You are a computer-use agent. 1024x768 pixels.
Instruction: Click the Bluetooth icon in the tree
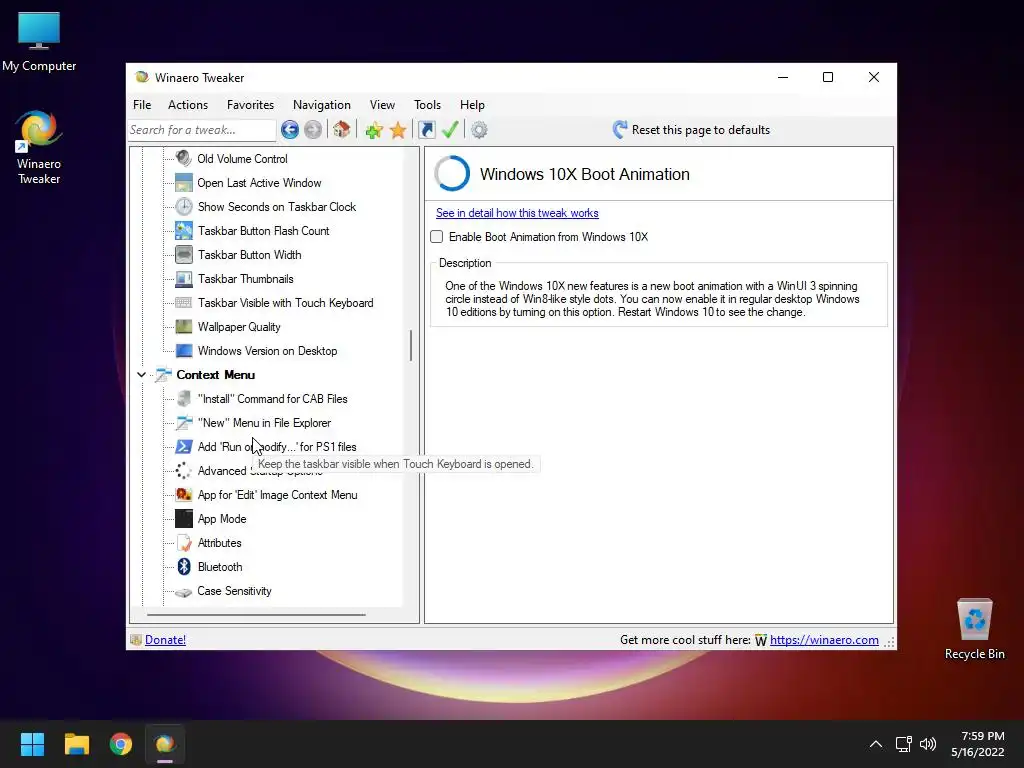[184, 567]
